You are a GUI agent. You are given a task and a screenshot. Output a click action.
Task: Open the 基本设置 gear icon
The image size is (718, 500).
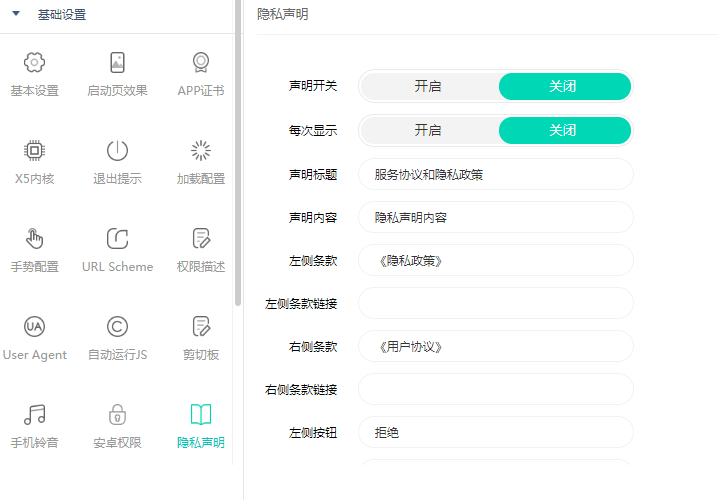(34, 62)
